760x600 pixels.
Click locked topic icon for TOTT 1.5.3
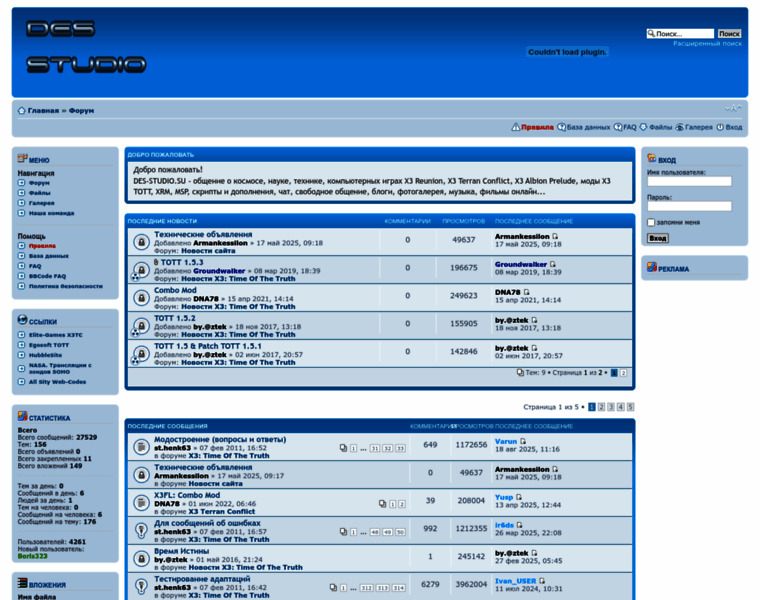pos(141,269)
